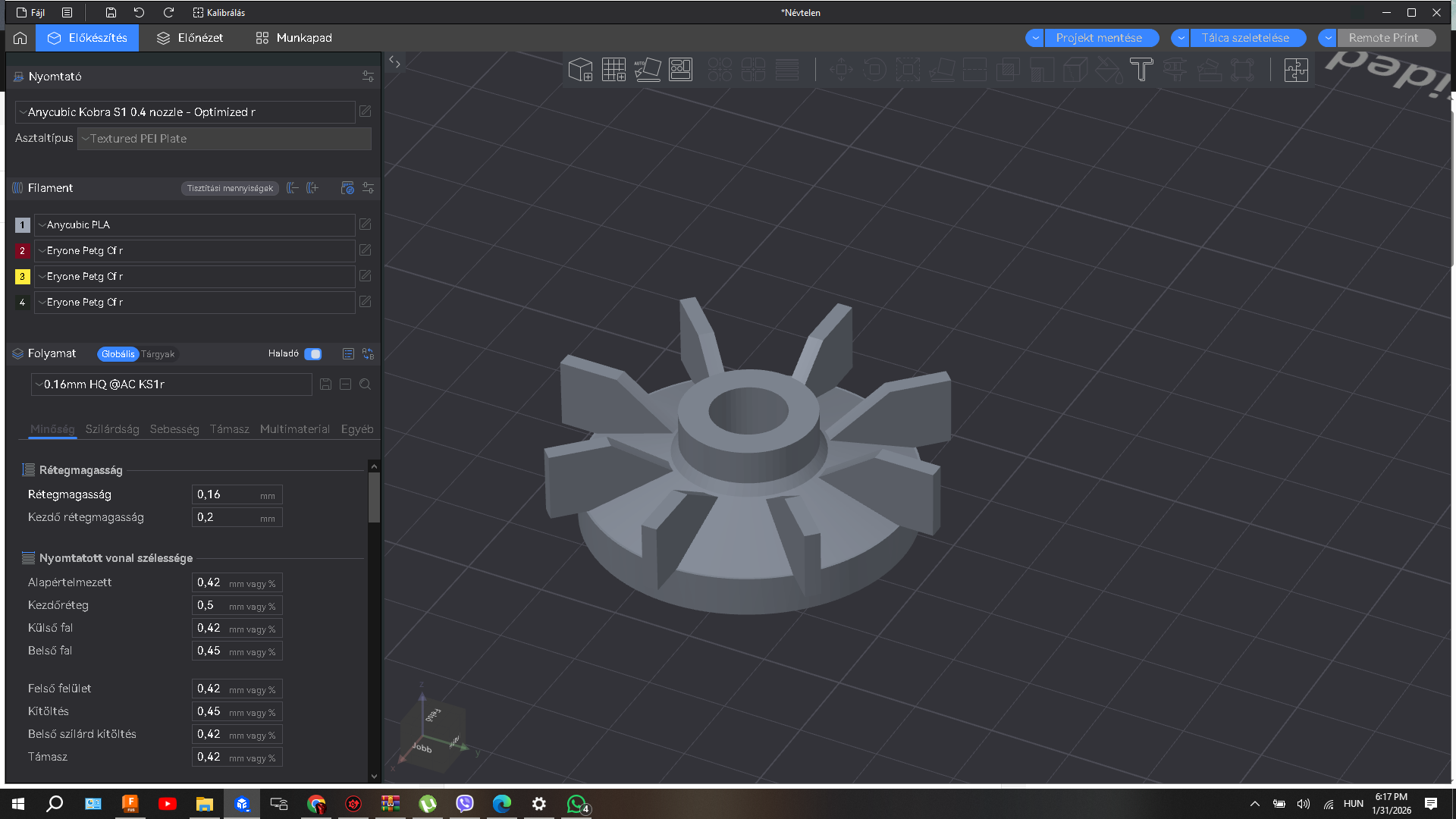Click the Split to objects icon

(x=720, y=70)
